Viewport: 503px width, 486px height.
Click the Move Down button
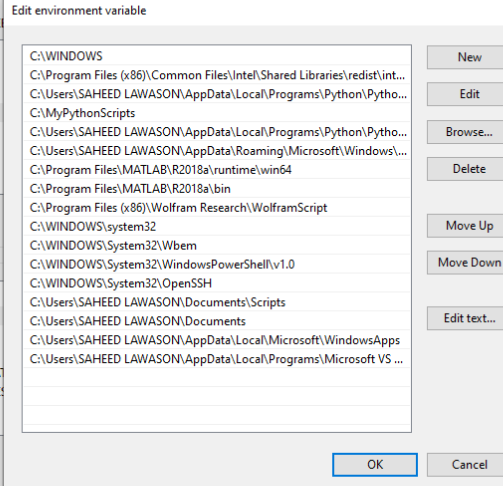pyautogui.click(x=465, y=263)
